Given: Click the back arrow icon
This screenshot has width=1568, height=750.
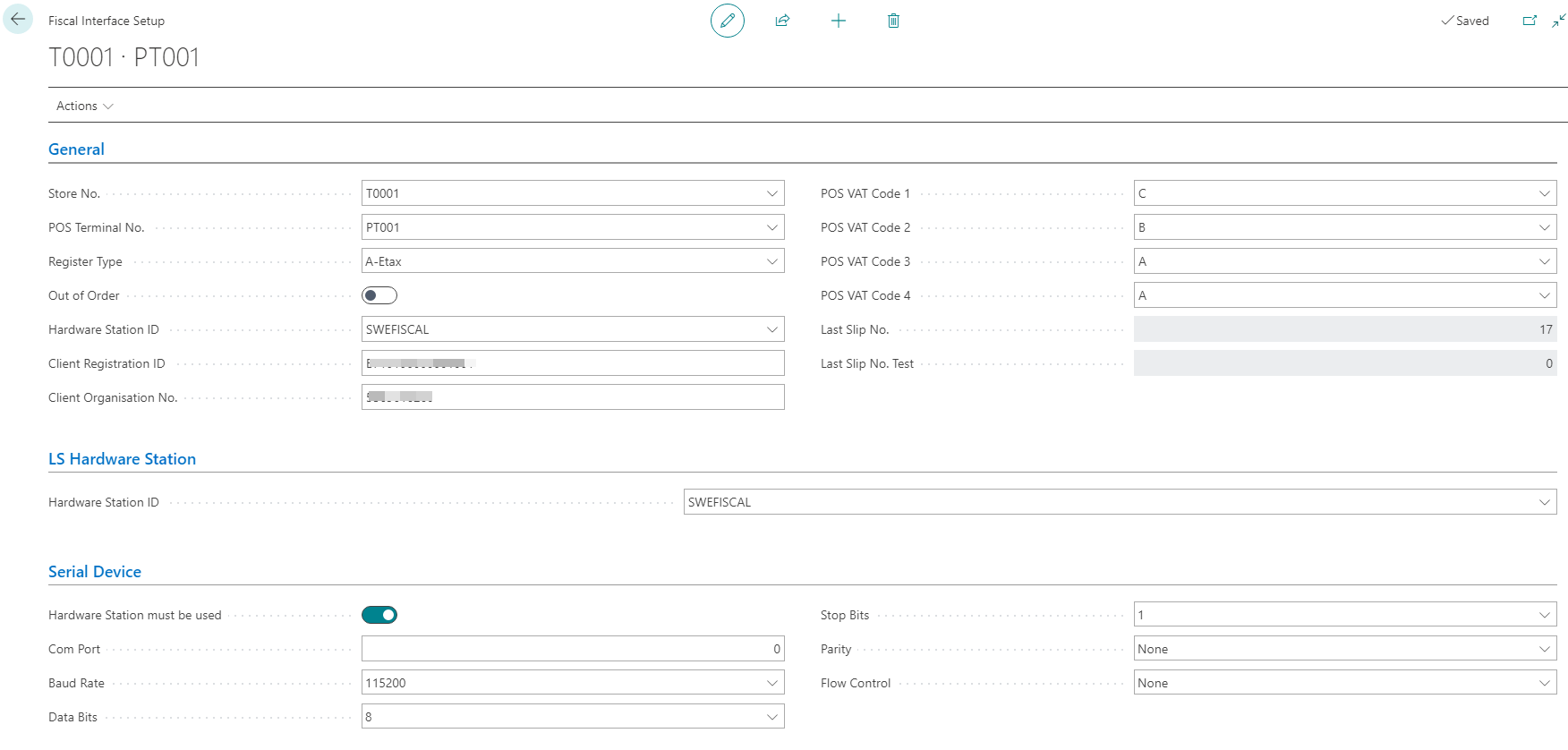Looking at the screenshot, I should (18, 20).
